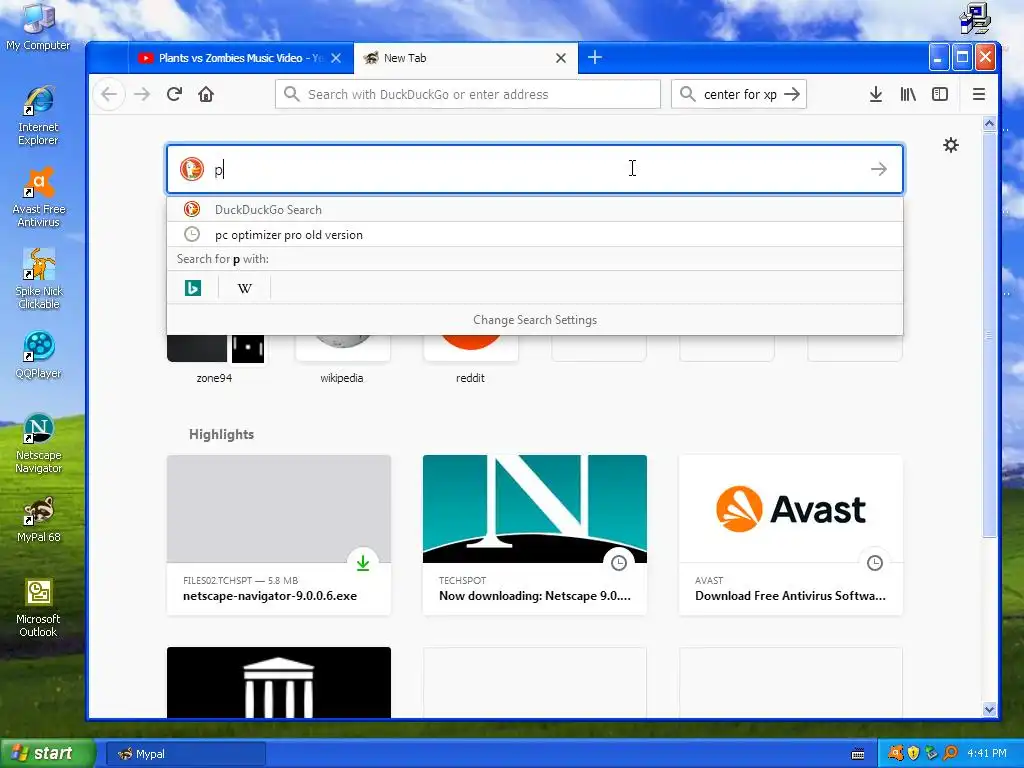This screenshot has width=1024, height=768.
Task: Click the magnifier icon in the address bar
Action: 292,94
